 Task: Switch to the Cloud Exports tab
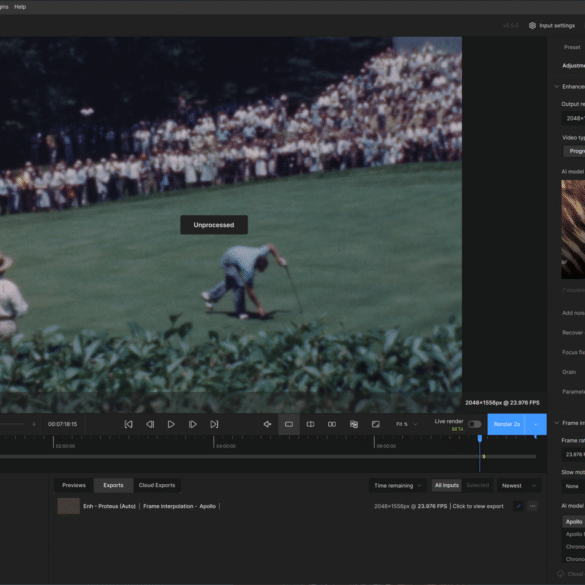(157, 485)
